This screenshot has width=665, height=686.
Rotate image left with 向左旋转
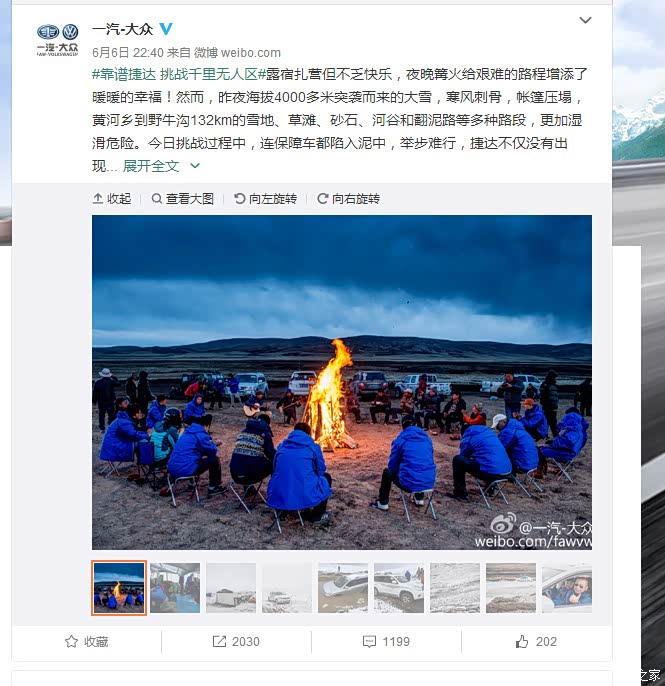(266, 199)
